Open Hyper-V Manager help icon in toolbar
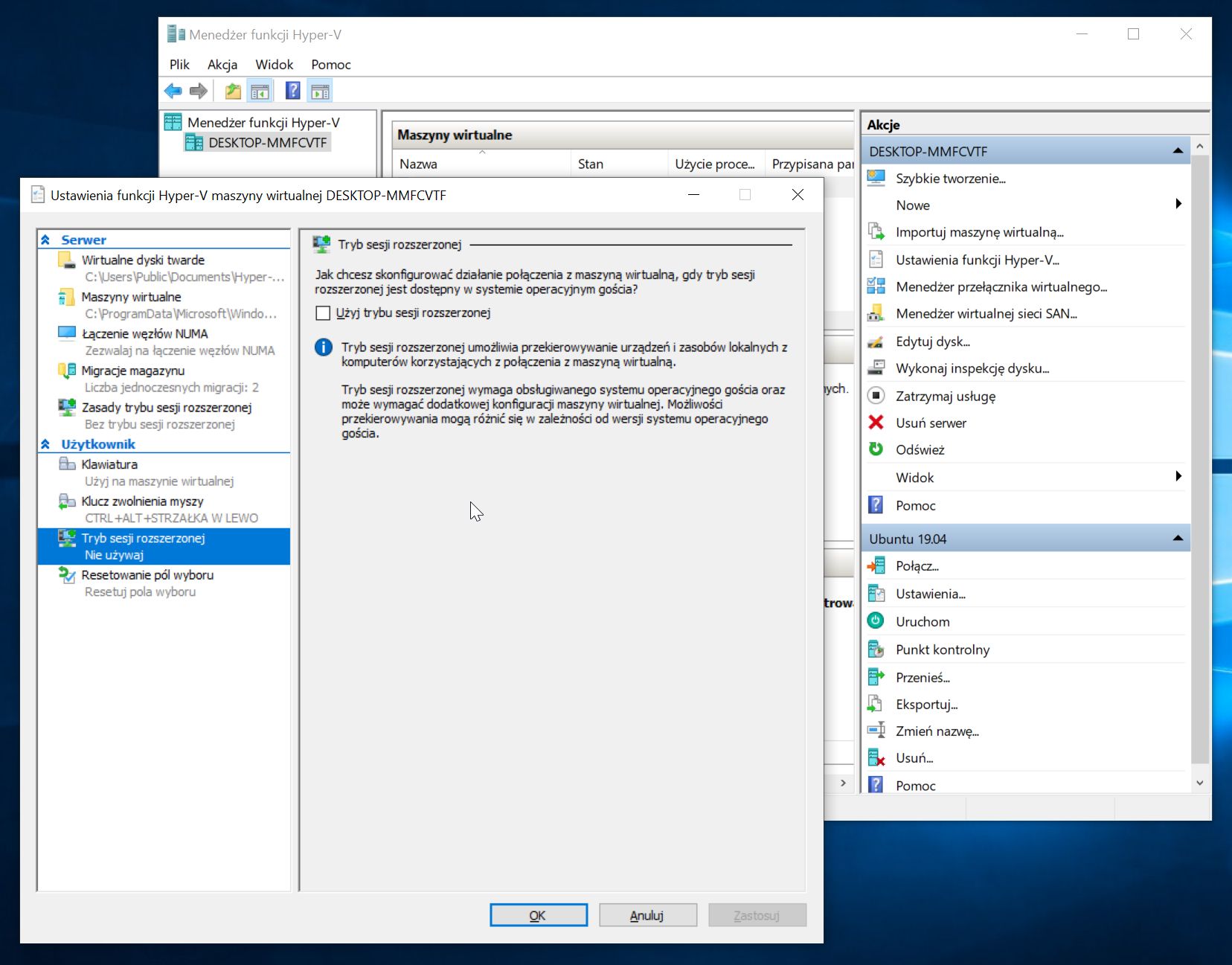The image size is (1232, 965). 292,90
